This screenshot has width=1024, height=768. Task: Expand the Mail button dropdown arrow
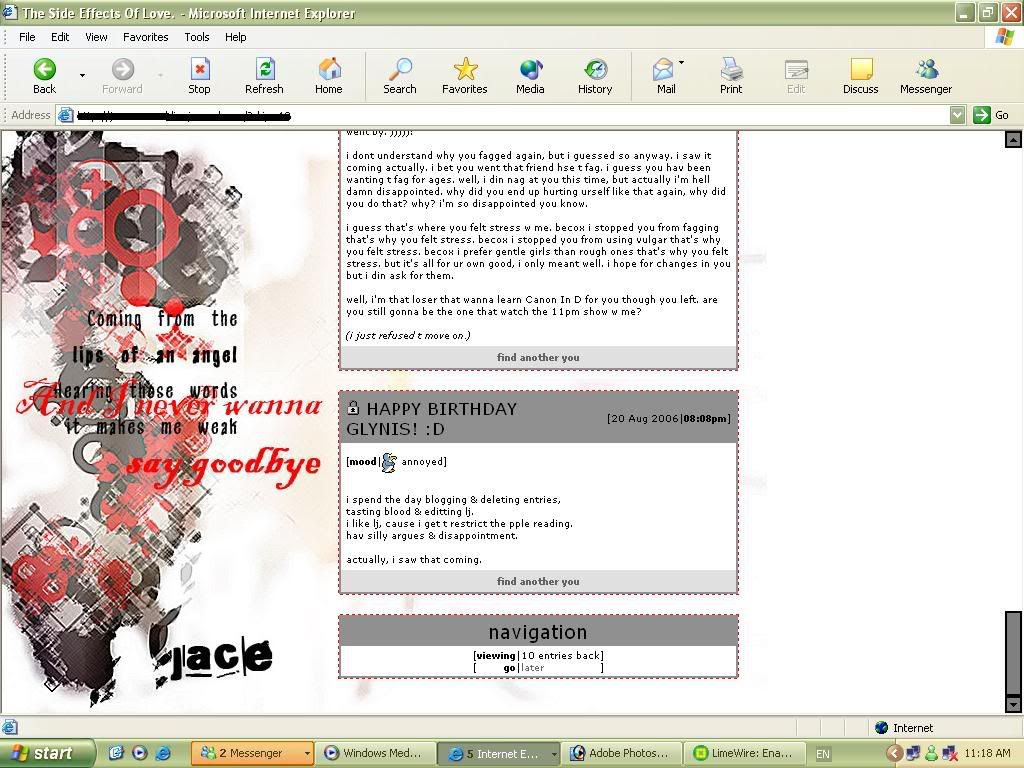coord(682,63)
